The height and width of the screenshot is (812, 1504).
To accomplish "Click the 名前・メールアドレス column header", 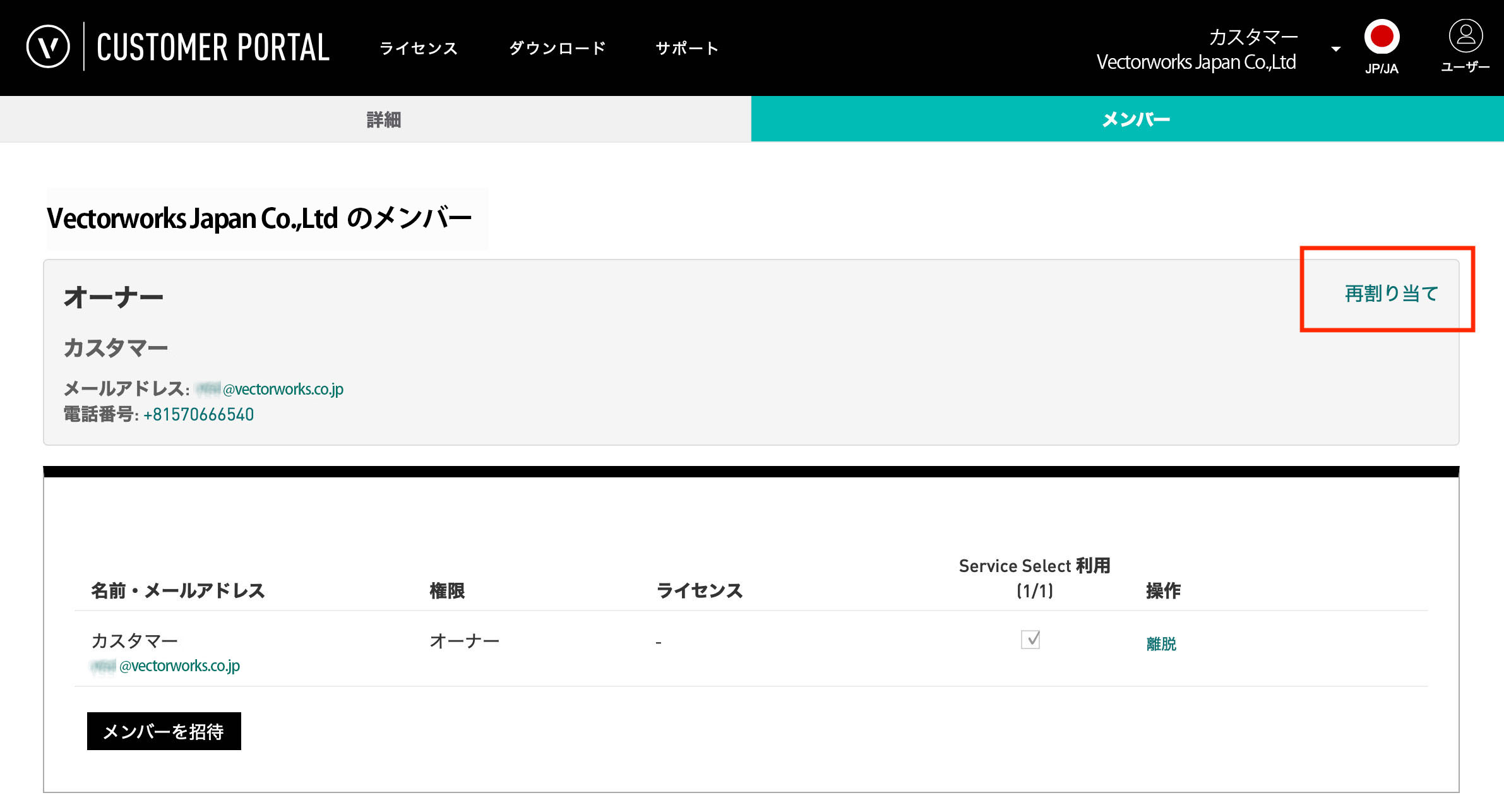I will [x=178, y=590].
